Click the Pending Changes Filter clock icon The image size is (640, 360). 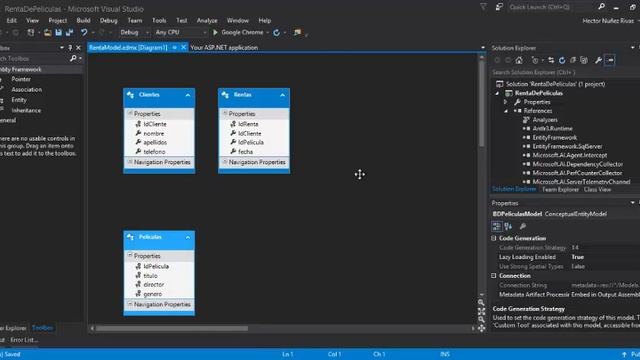click(535, 60)
